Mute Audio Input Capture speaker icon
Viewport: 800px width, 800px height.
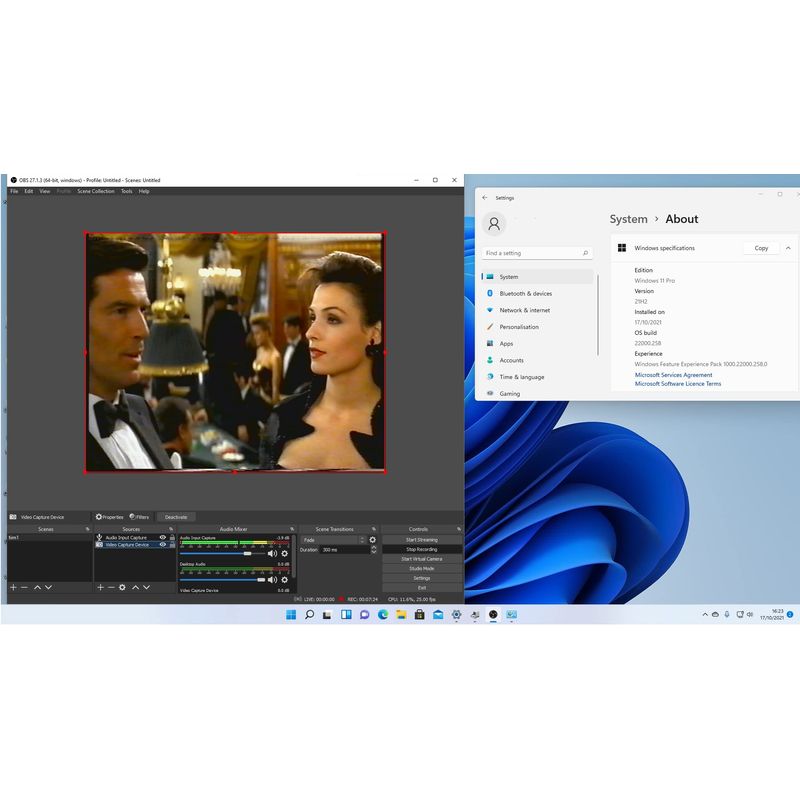click(272, 554)
